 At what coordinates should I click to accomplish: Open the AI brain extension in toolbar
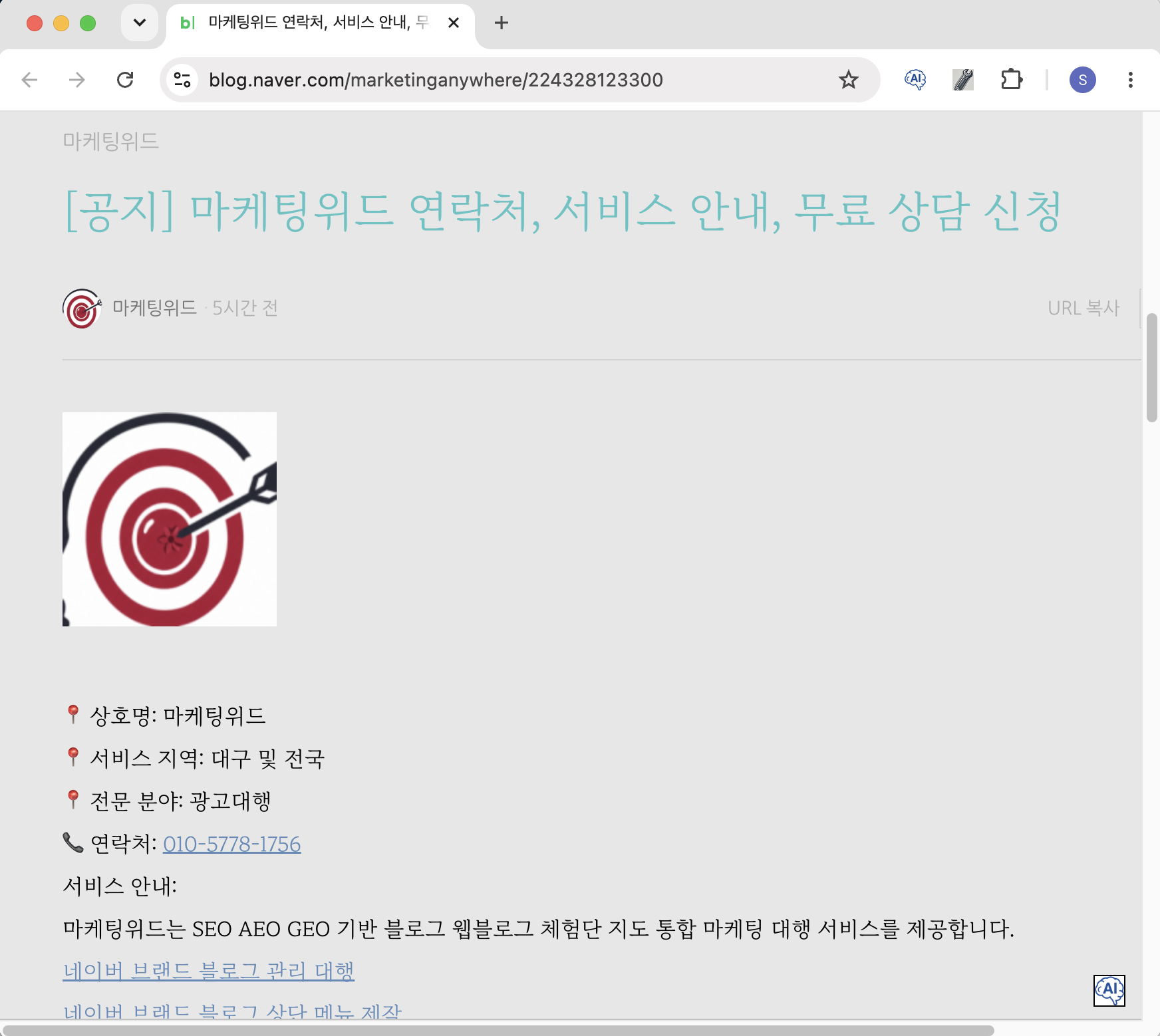tap(915, 80)
